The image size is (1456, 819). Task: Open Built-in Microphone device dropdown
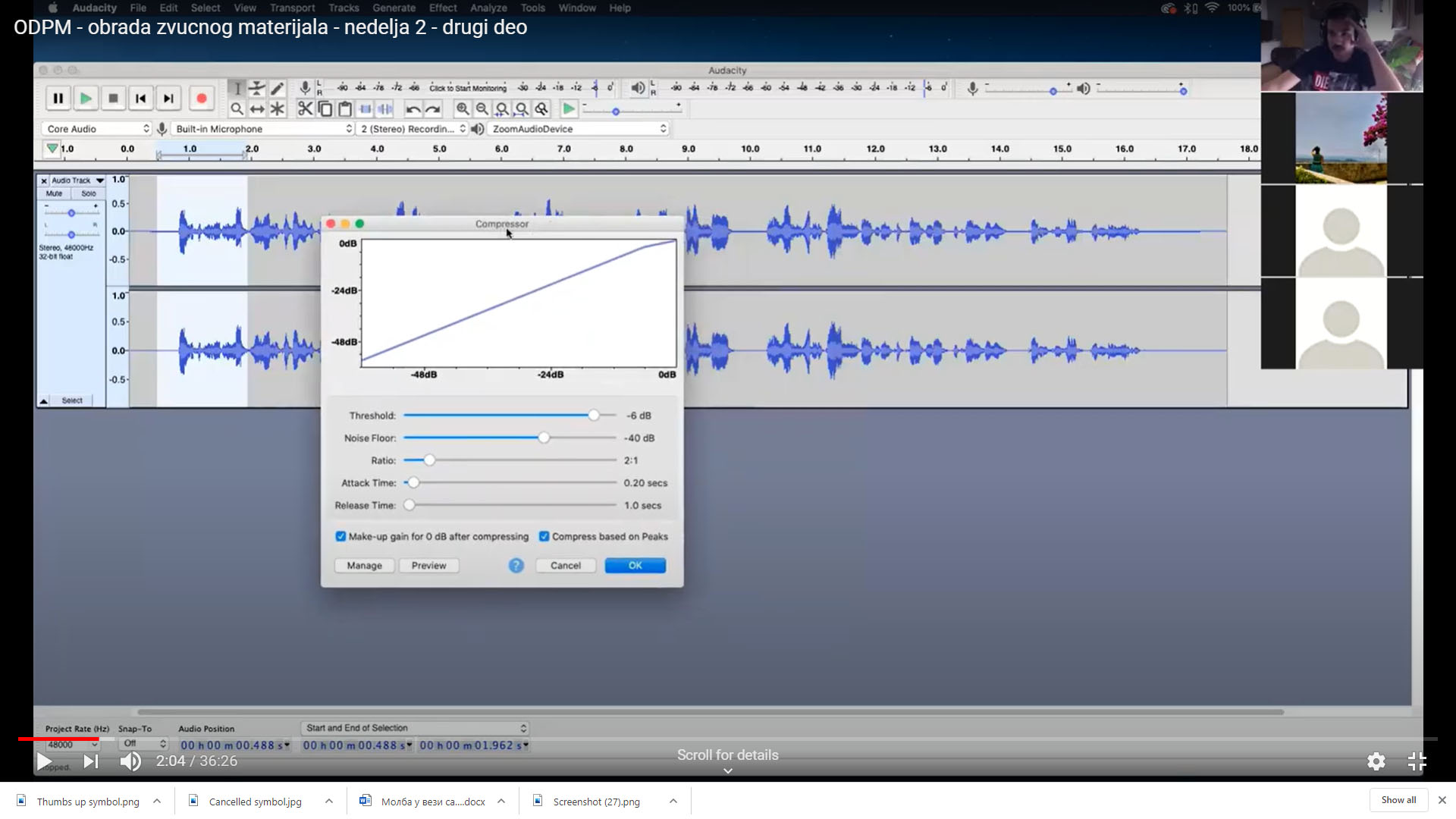(x=262, y=129)
